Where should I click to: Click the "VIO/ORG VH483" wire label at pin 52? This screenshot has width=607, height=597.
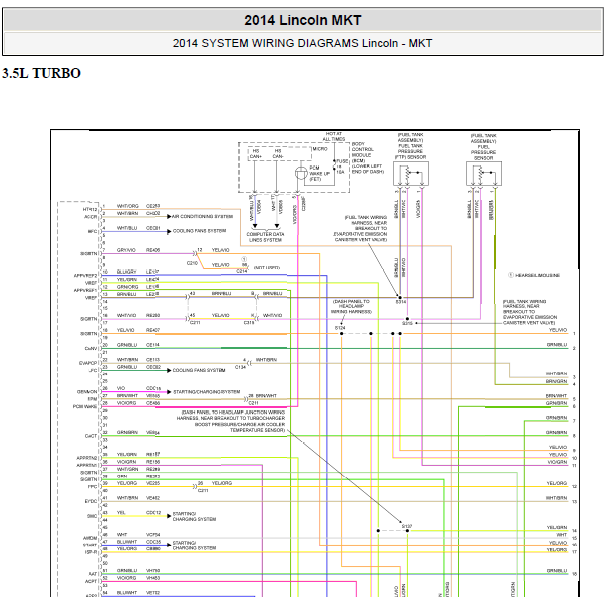pyautogui.click(x=138, y=578)
